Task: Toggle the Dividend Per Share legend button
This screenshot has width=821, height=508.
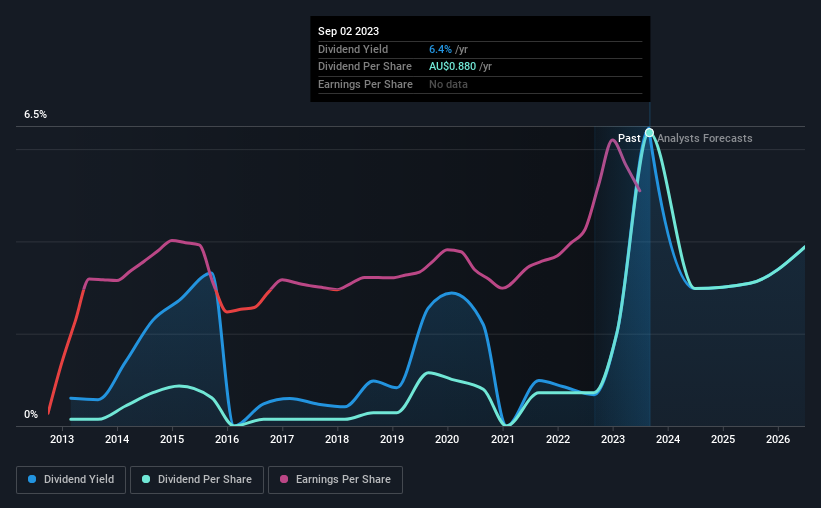Action: point(197,480)
